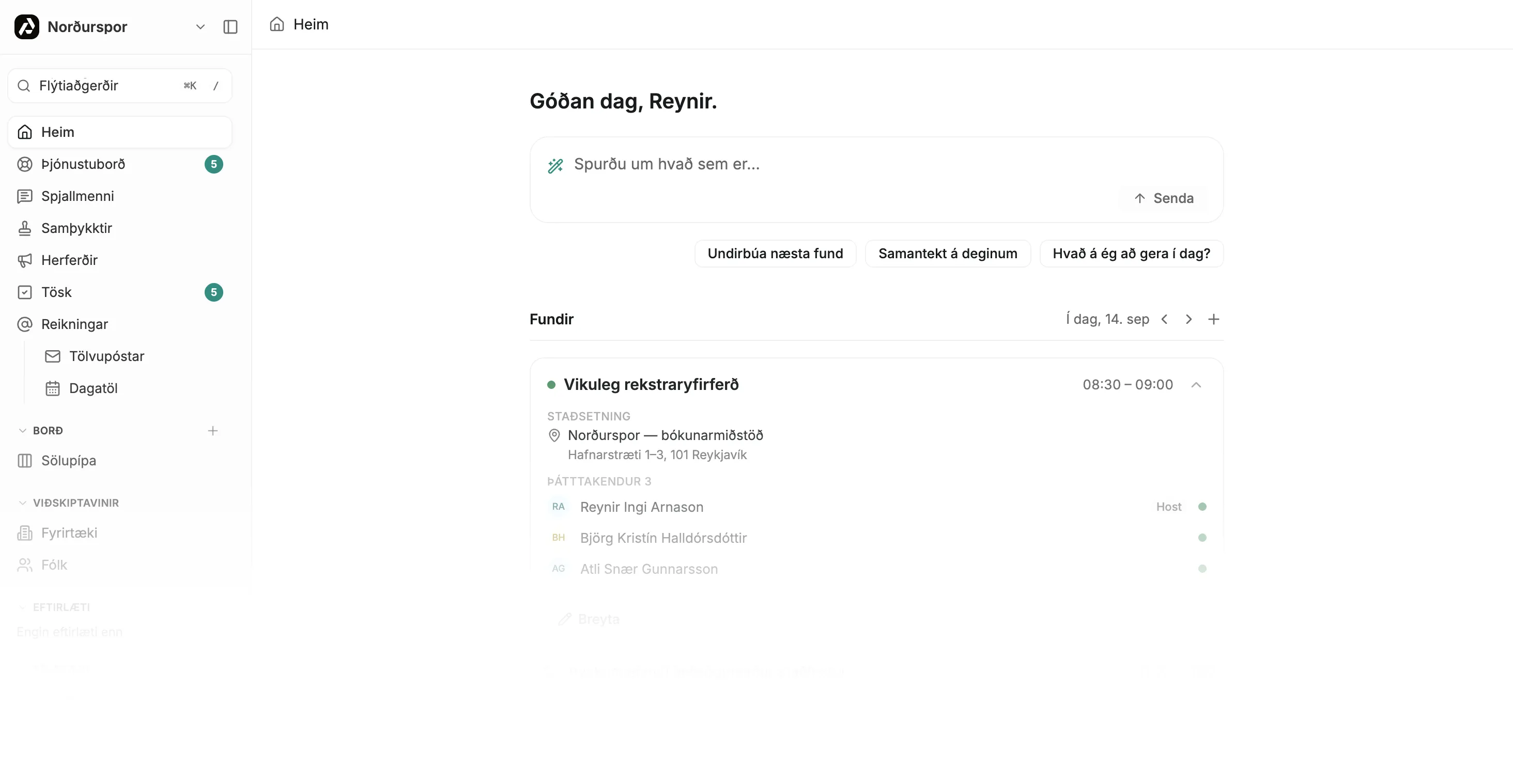This screenshot has width=1513, height=784.
Task: Go to previous day in Fundir
Action: (1164, 319)
